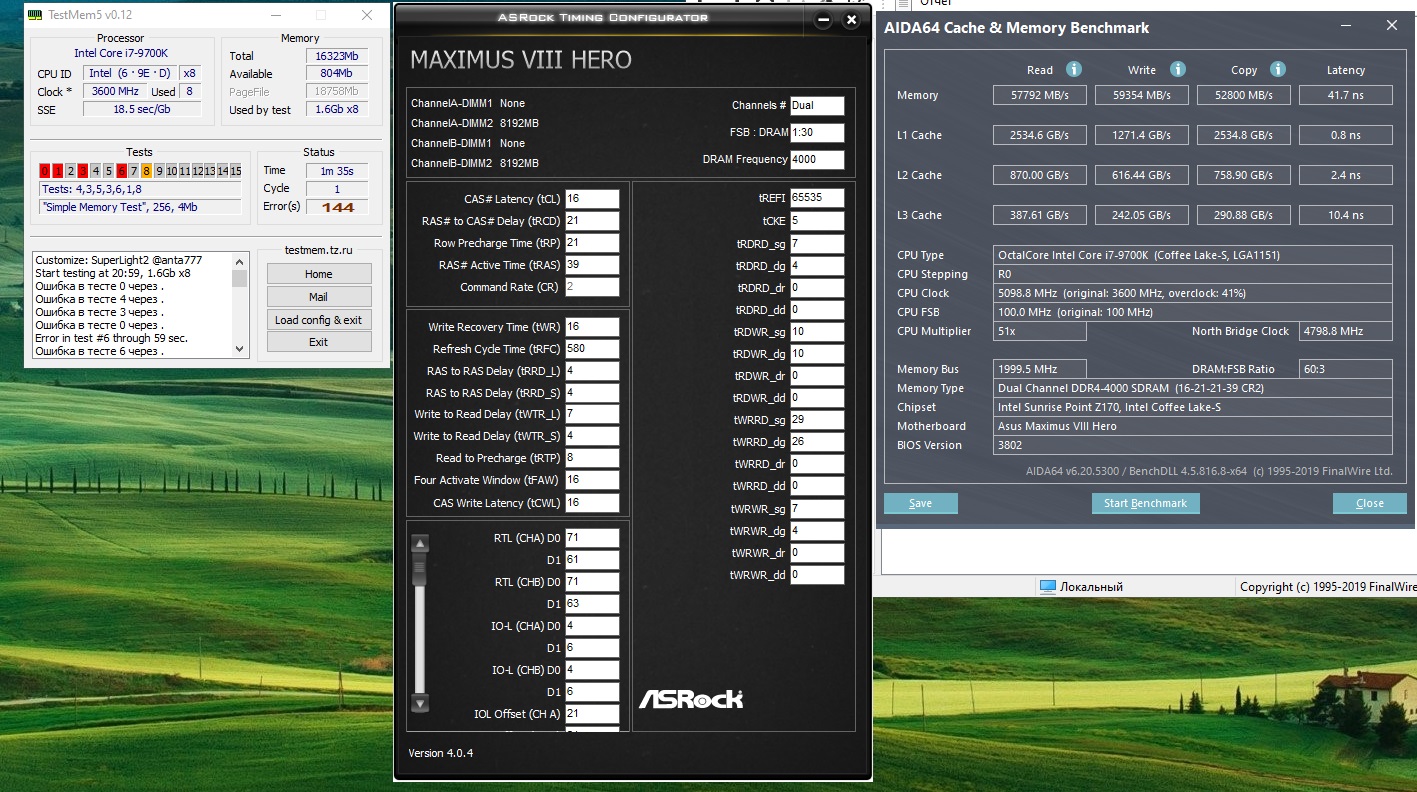This screenshot has width=1417, height=792.
Task: Click the down arrow of ASRock RTL scrollbar
Action: pos(420,703)
